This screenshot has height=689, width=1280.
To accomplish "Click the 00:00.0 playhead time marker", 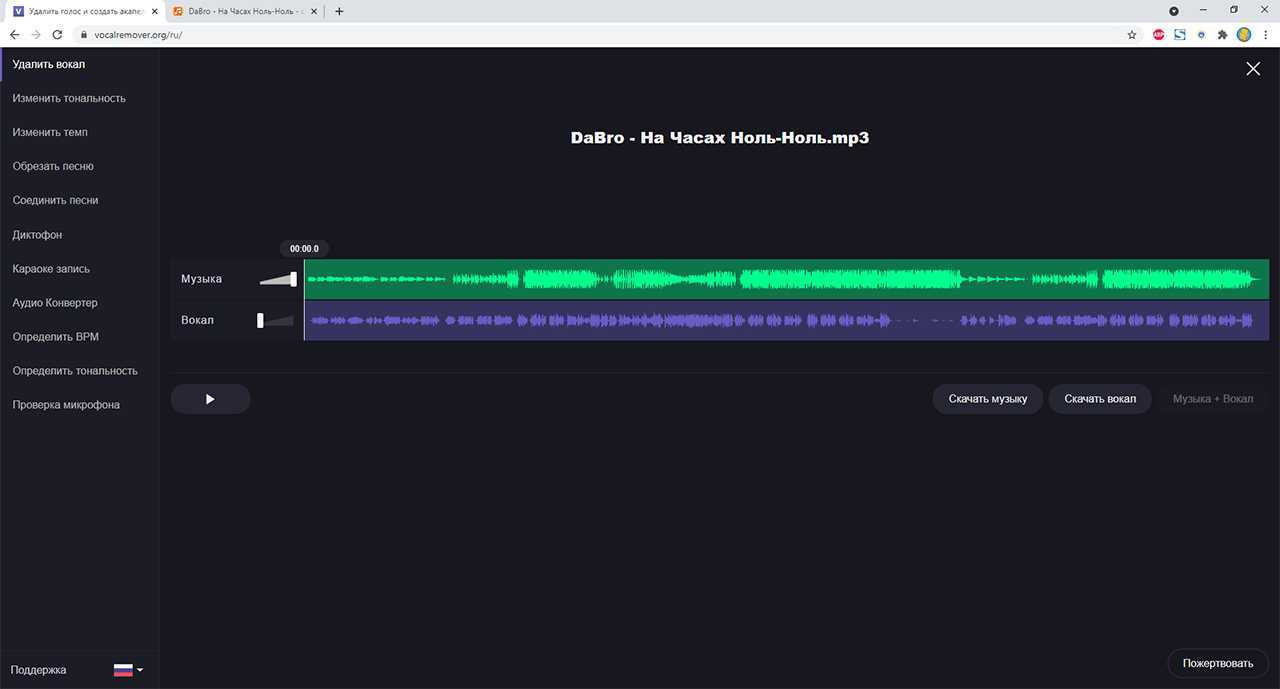I will [304, 248].
